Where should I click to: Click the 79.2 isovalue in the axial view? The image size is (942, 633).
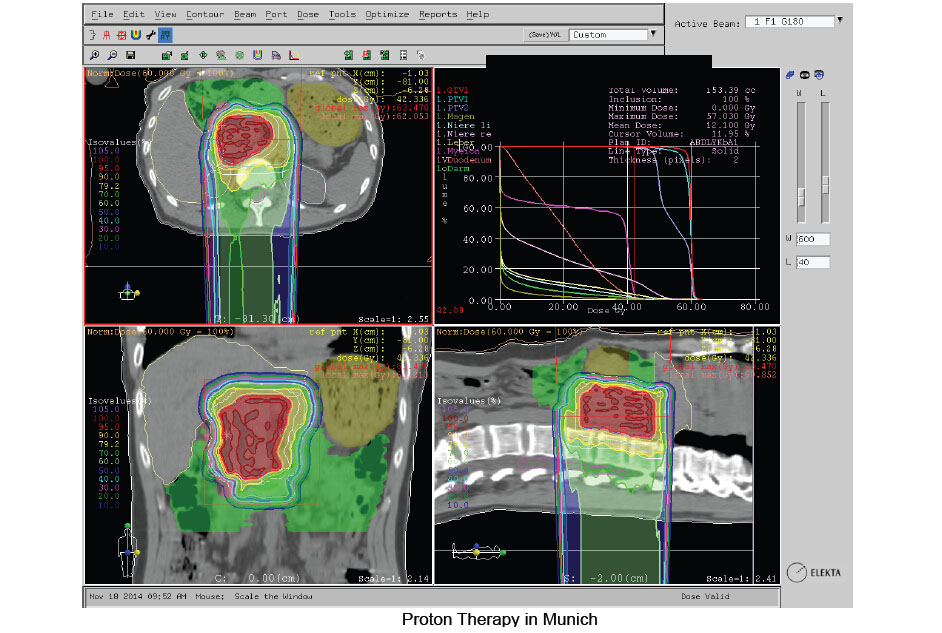point(109,186)
